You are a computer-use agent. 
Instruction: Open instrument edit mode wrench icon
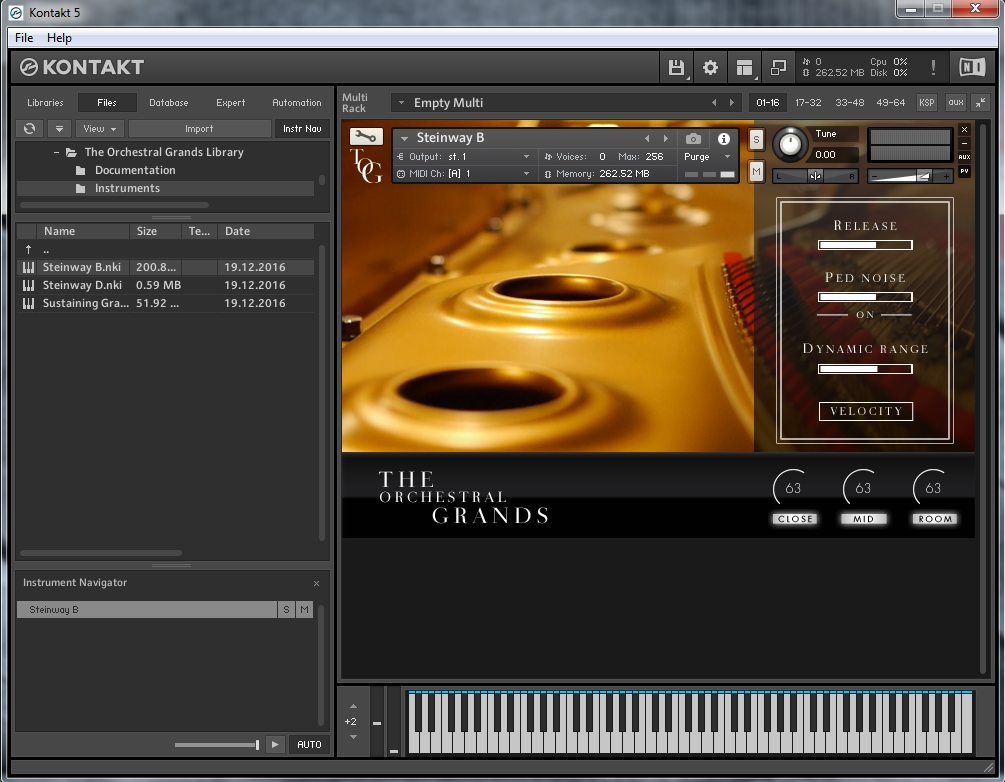[x=366, y=136]
